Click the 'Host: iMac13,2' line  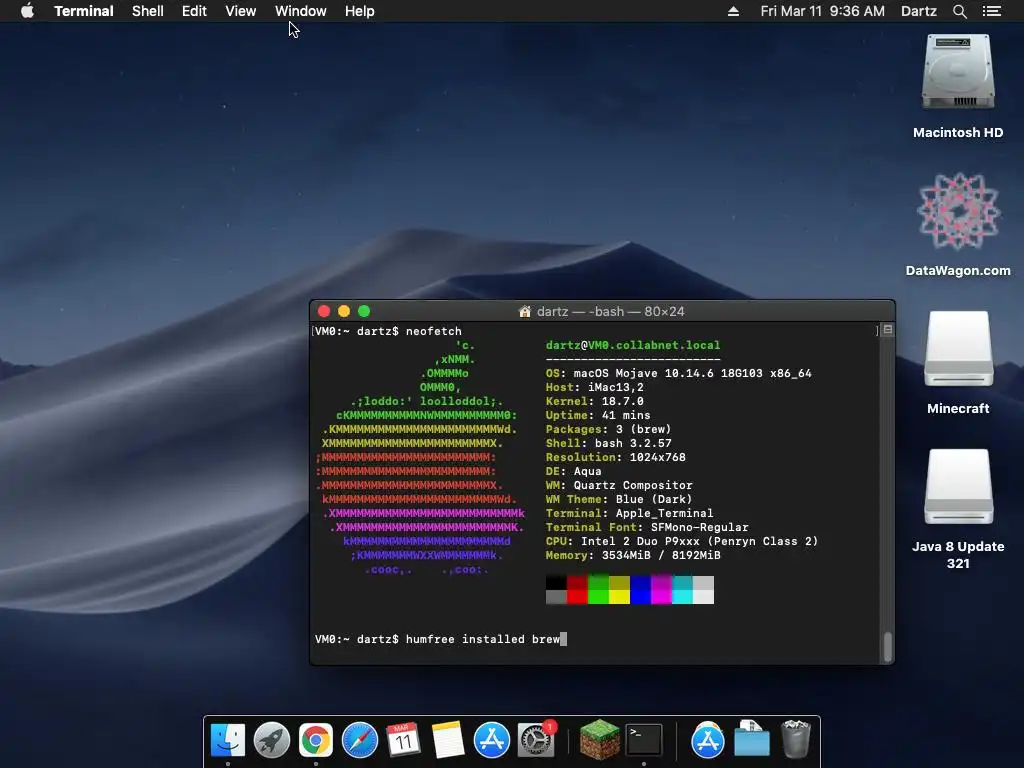594,387
